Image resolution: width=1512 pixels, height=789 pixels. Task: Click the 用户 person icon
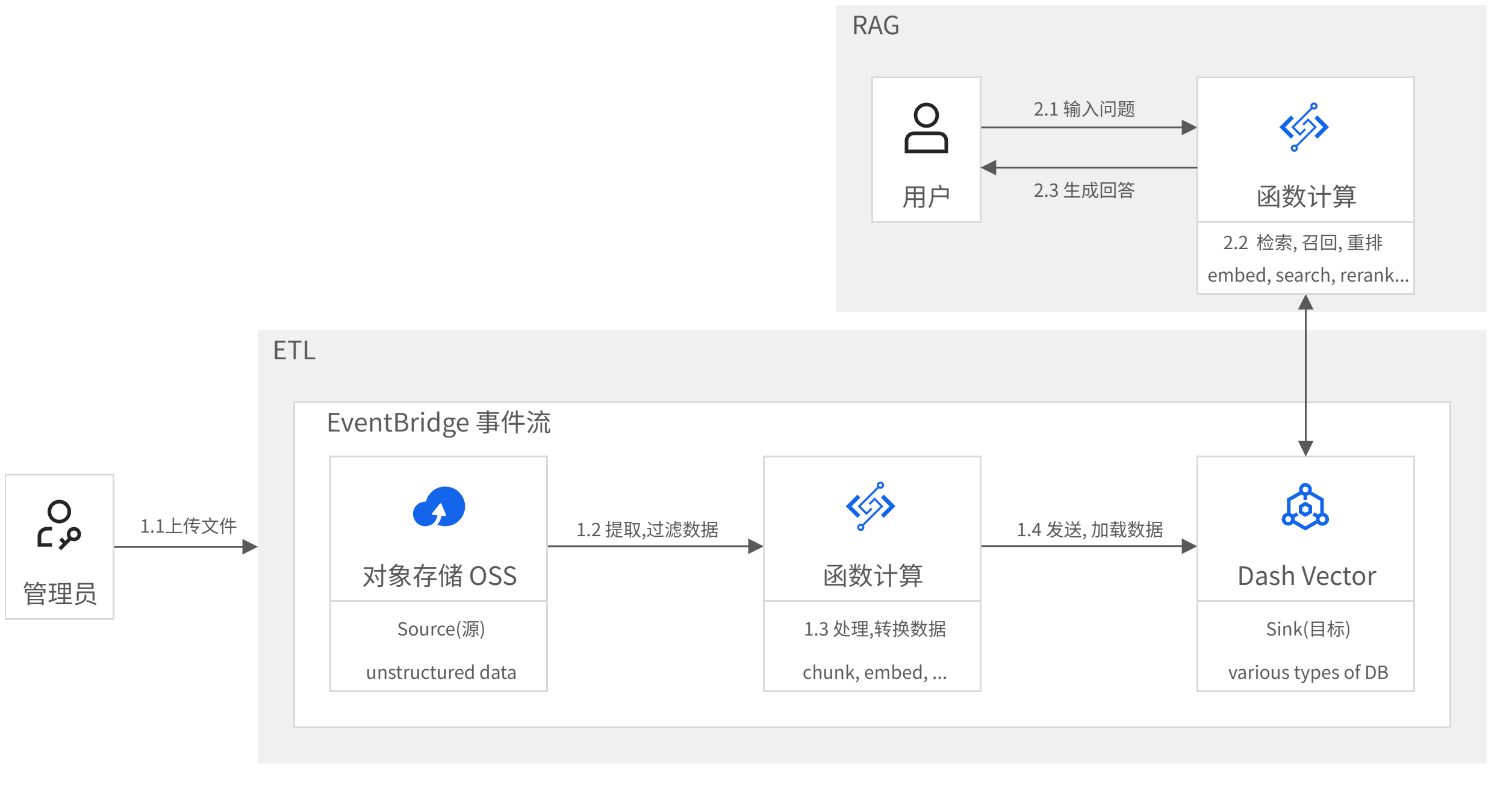click(x=926, y=128)
